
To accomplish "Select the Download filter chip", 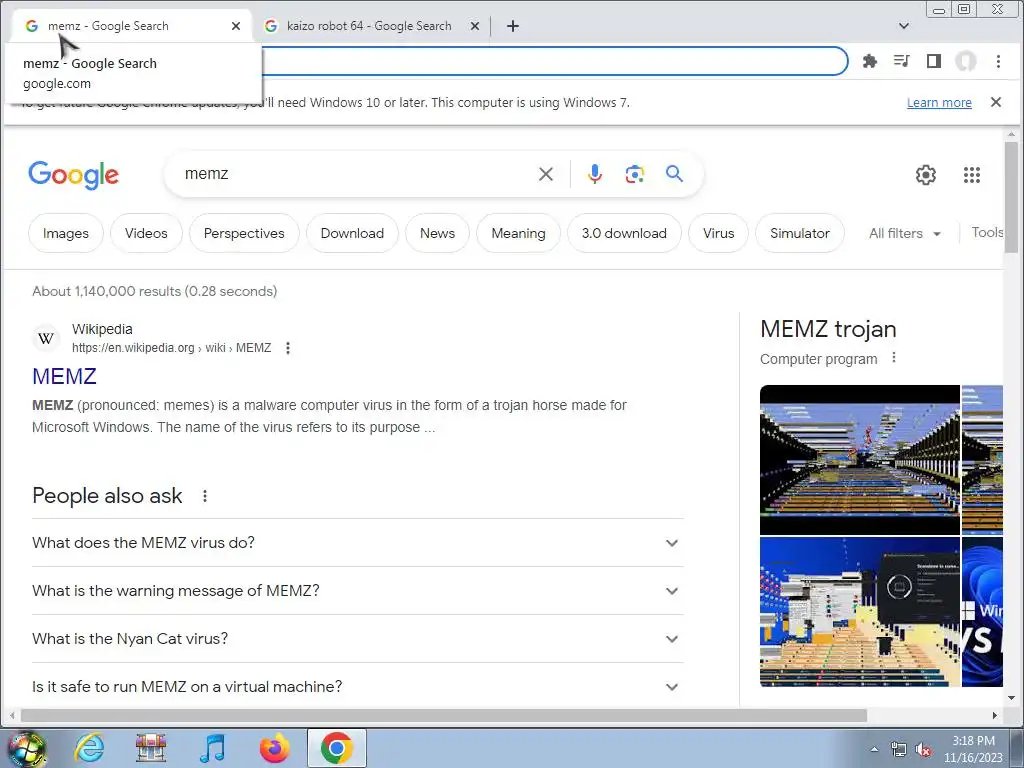I will [x=352, y=233].
